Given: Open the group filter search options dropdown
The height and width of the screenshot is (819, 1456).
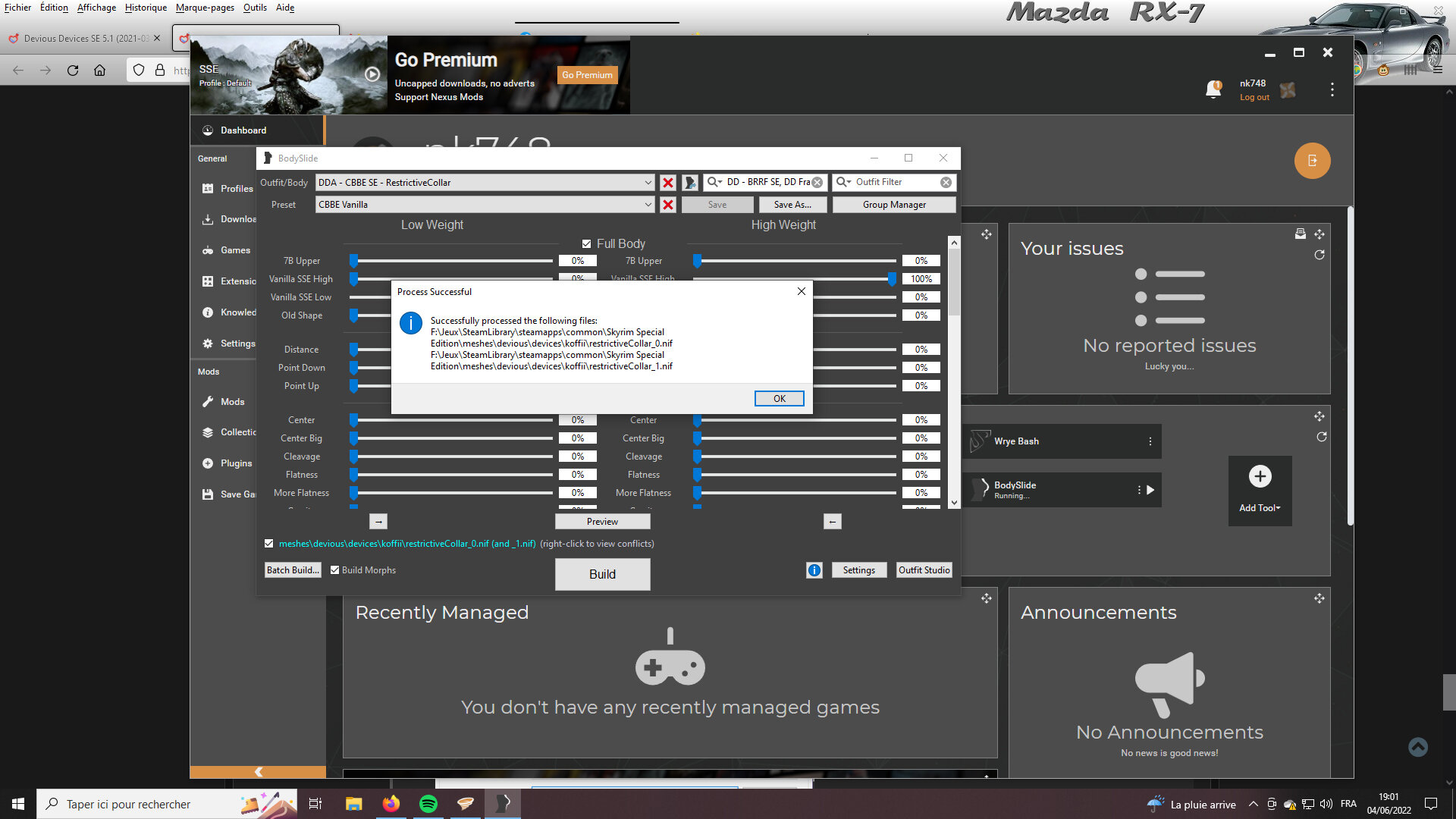Looking at the screenshot, I should tap(714, 183).
